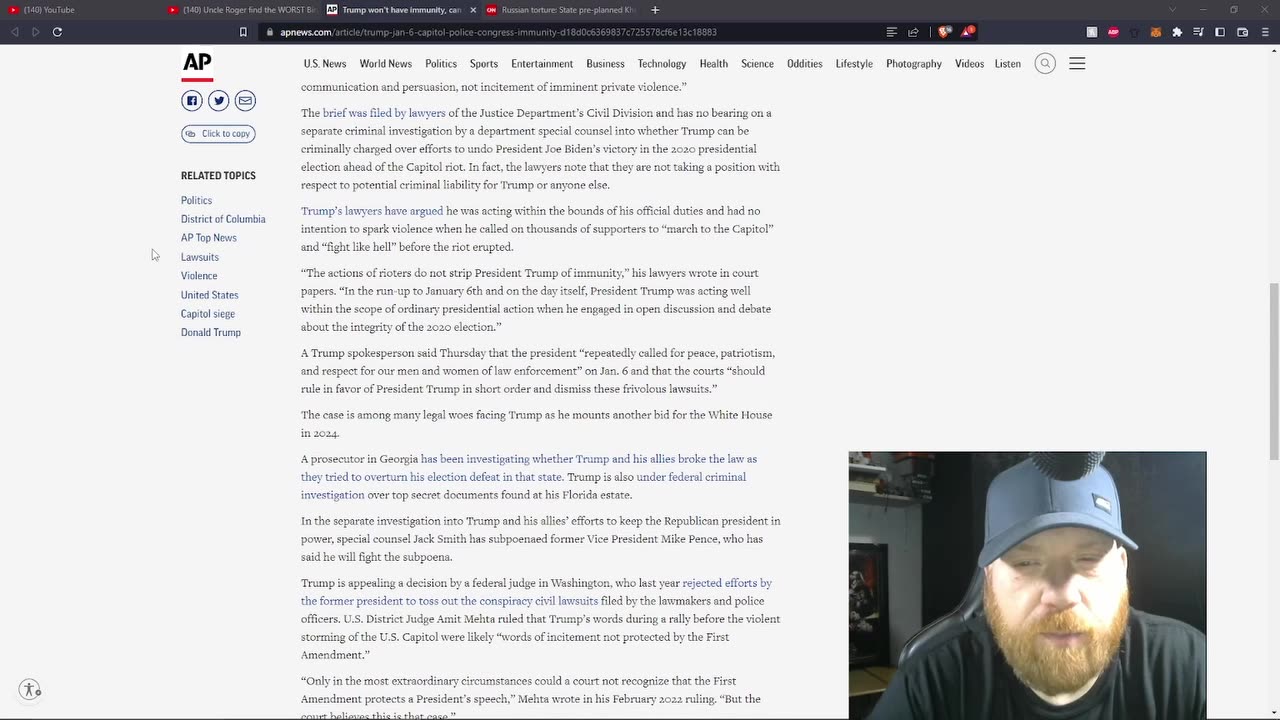This screenshot has width=1280, height=720.
Task: Open the Brave Shields lion icon
Action: (945, 32)
